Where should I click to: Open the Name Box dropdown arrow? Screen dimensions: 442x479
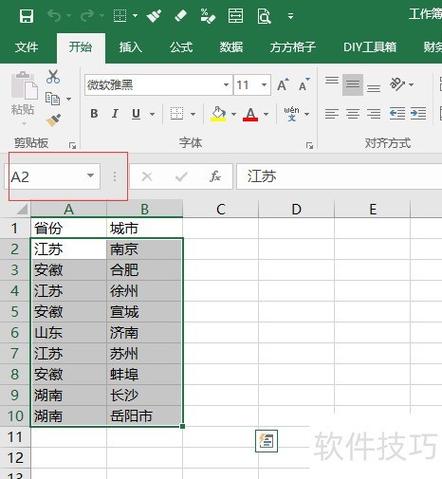(x=90, y=176)
